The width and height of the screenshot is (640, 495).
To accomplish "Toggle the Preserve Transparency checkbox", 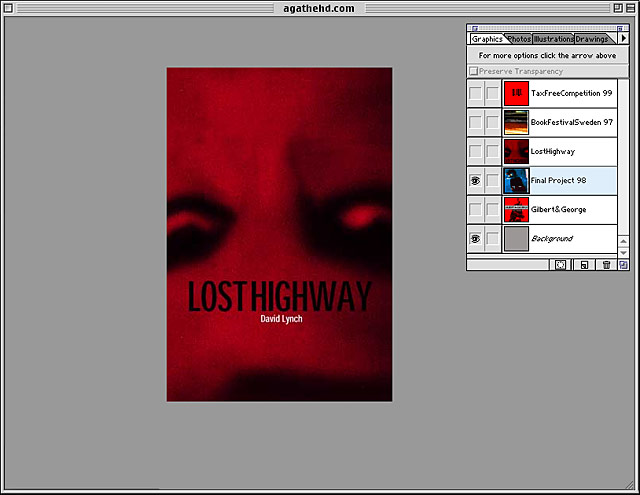I will 473,71.
